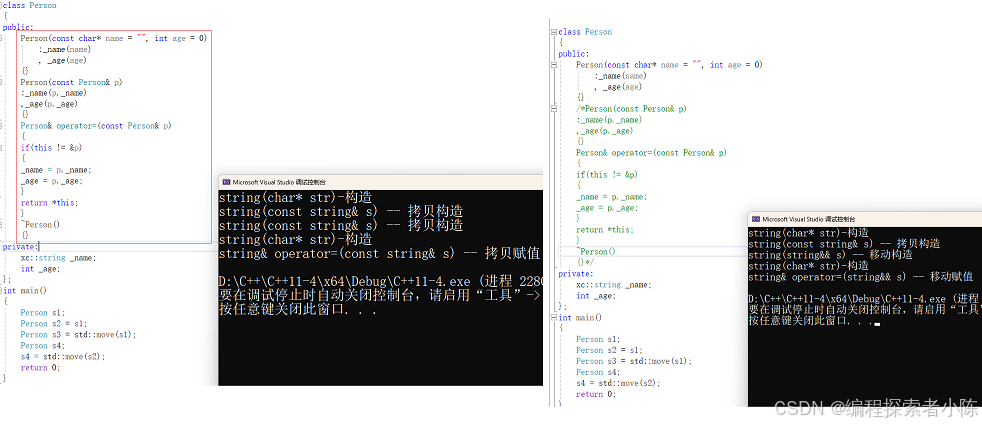Click 按任意键关闭此窗口 in the right console

coord(812,321)
